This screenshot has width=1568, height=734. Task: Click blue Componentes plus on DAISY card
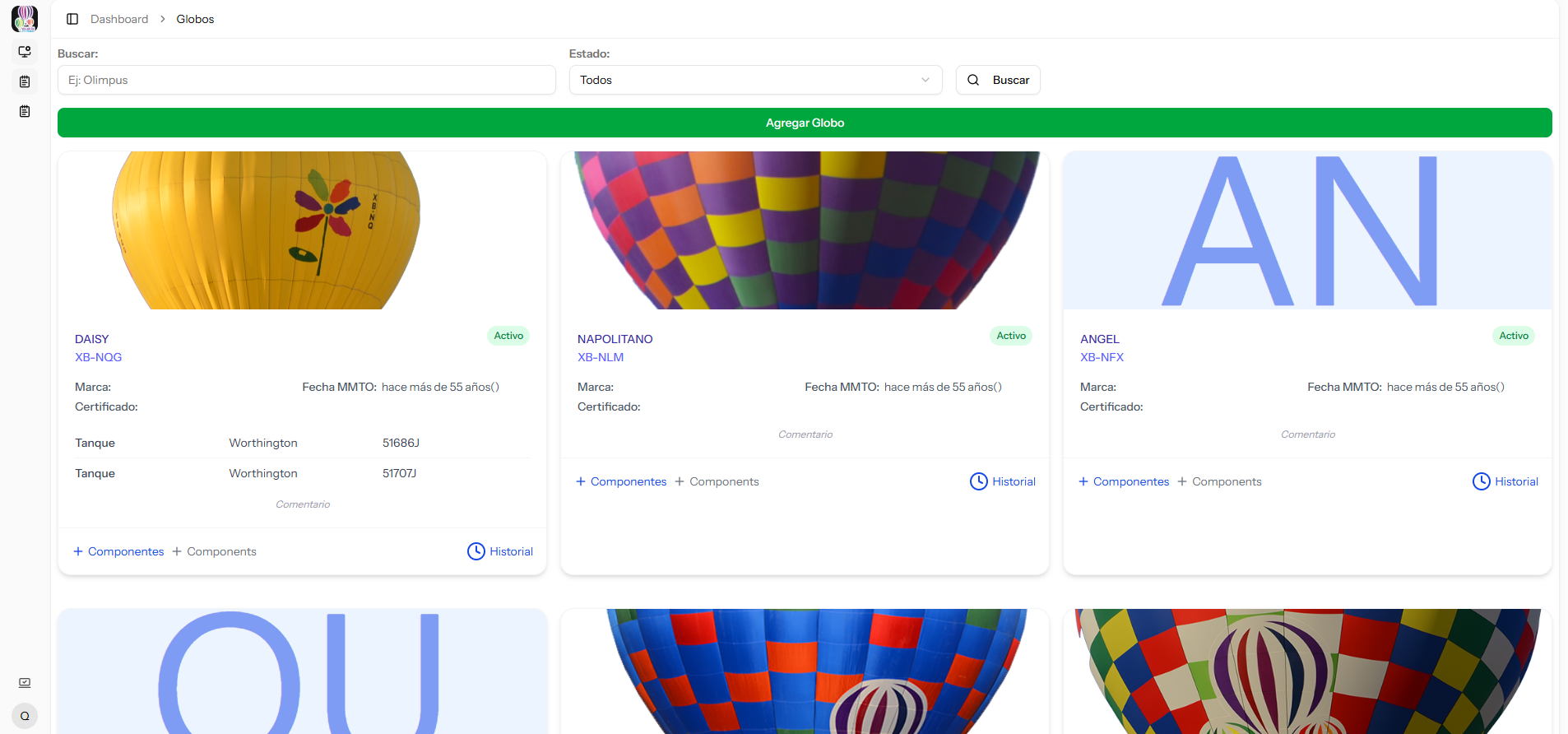point(118,551)
